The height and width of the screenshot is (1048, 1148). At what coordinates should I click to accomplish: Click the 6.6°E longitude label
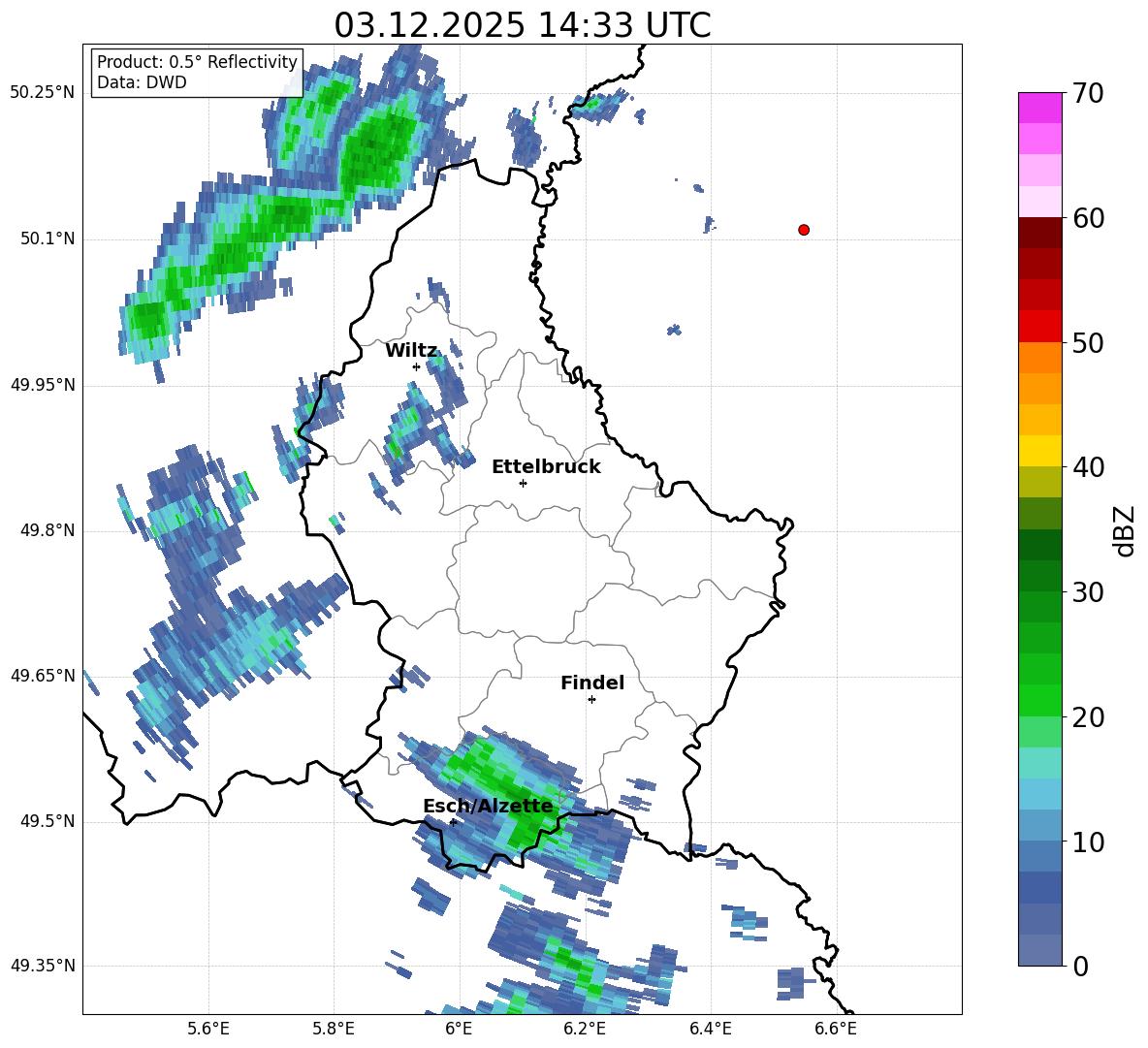[x=836, y=1029]
